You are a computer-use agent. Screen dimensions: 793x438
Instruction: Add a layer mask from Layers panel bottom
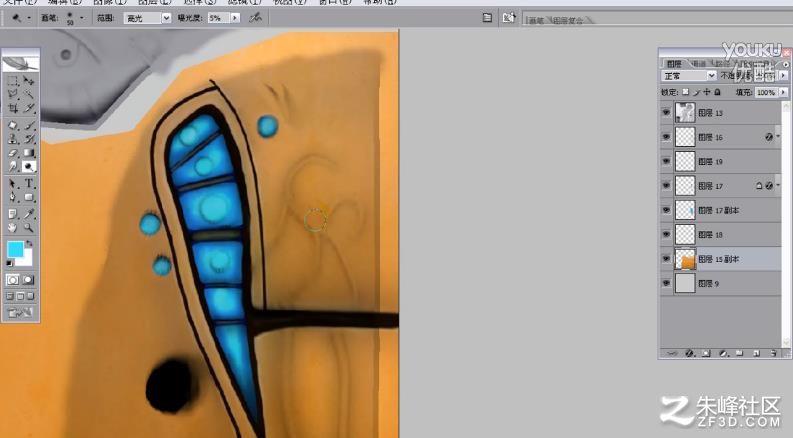click(x=707, y=353)
